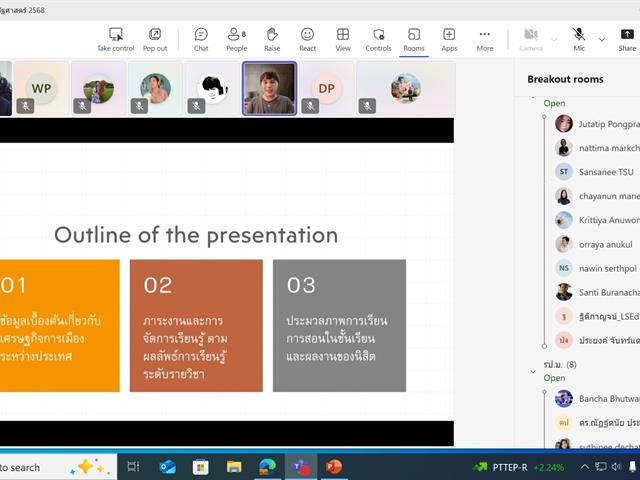Viewport: 640px width, 480px height.
Task: Select the Rooms tab
Action: [413, 39]
